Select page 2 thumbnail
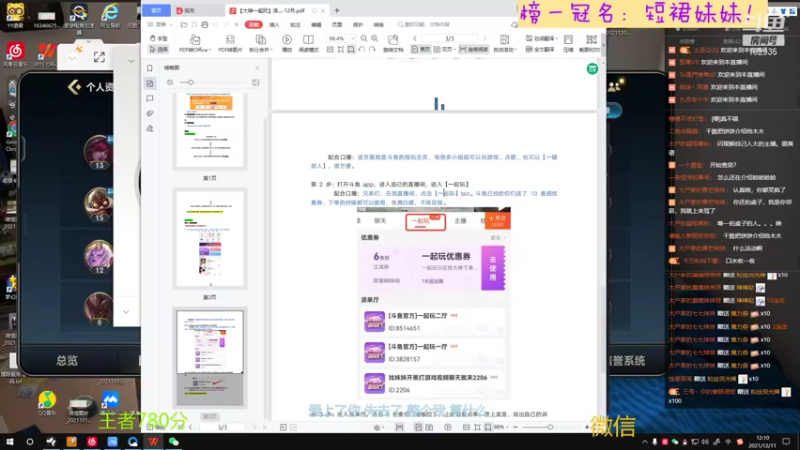 [x=210, y=238]
